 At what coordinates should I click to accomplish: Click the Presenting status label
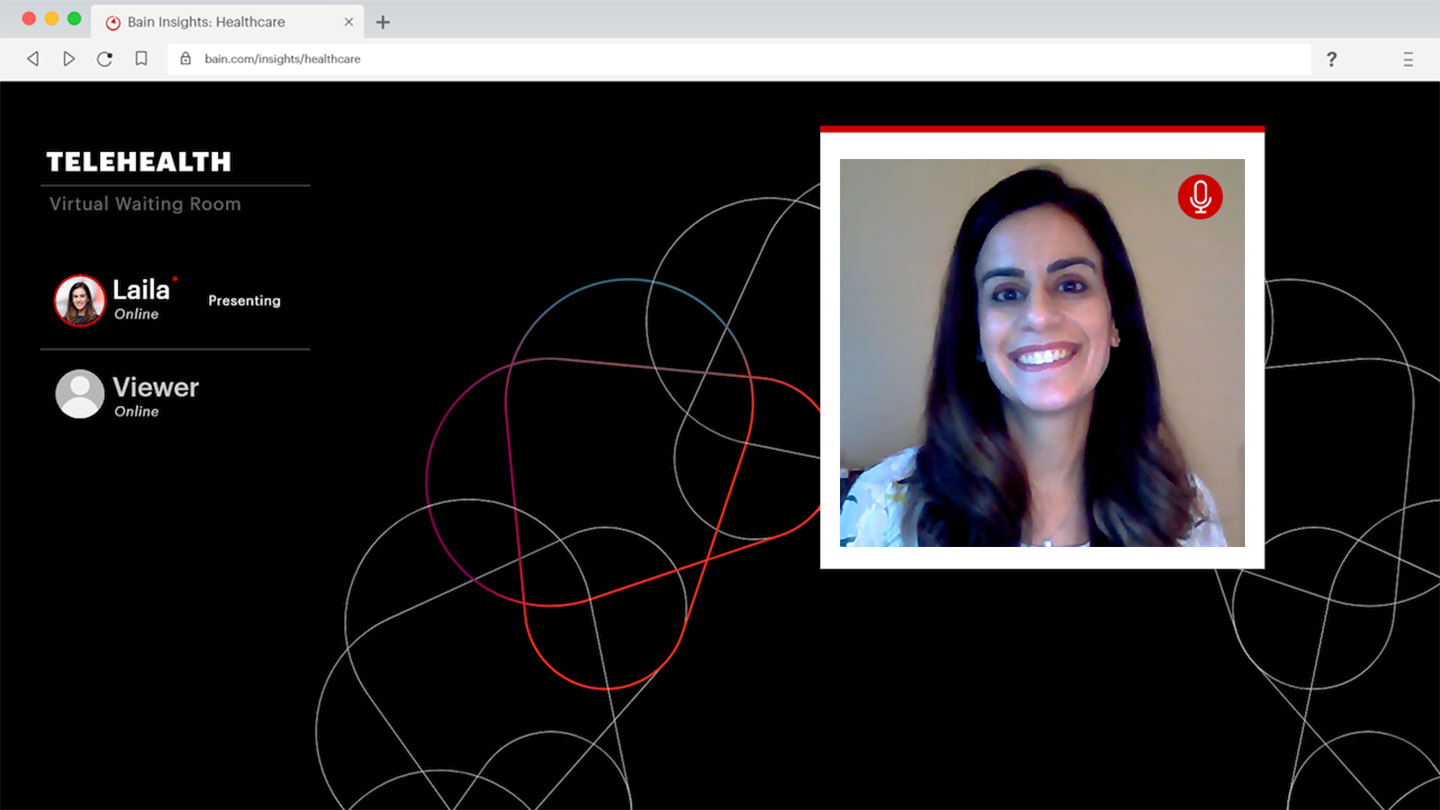point(244,301)
